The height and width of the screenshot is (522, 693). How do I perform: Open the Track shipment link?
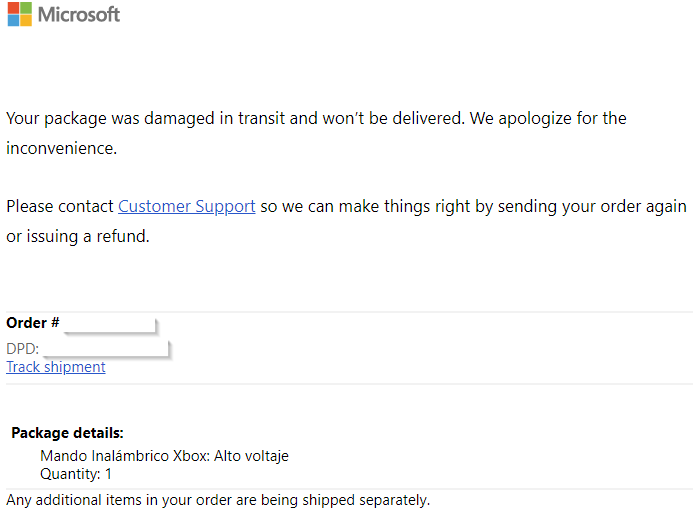click(56, 367)
